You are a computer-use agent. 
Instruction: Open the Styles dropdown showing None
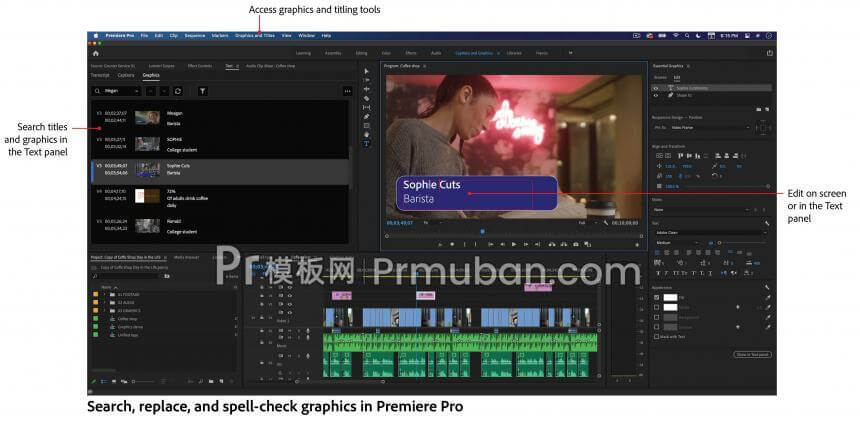[x=701, y=210]
